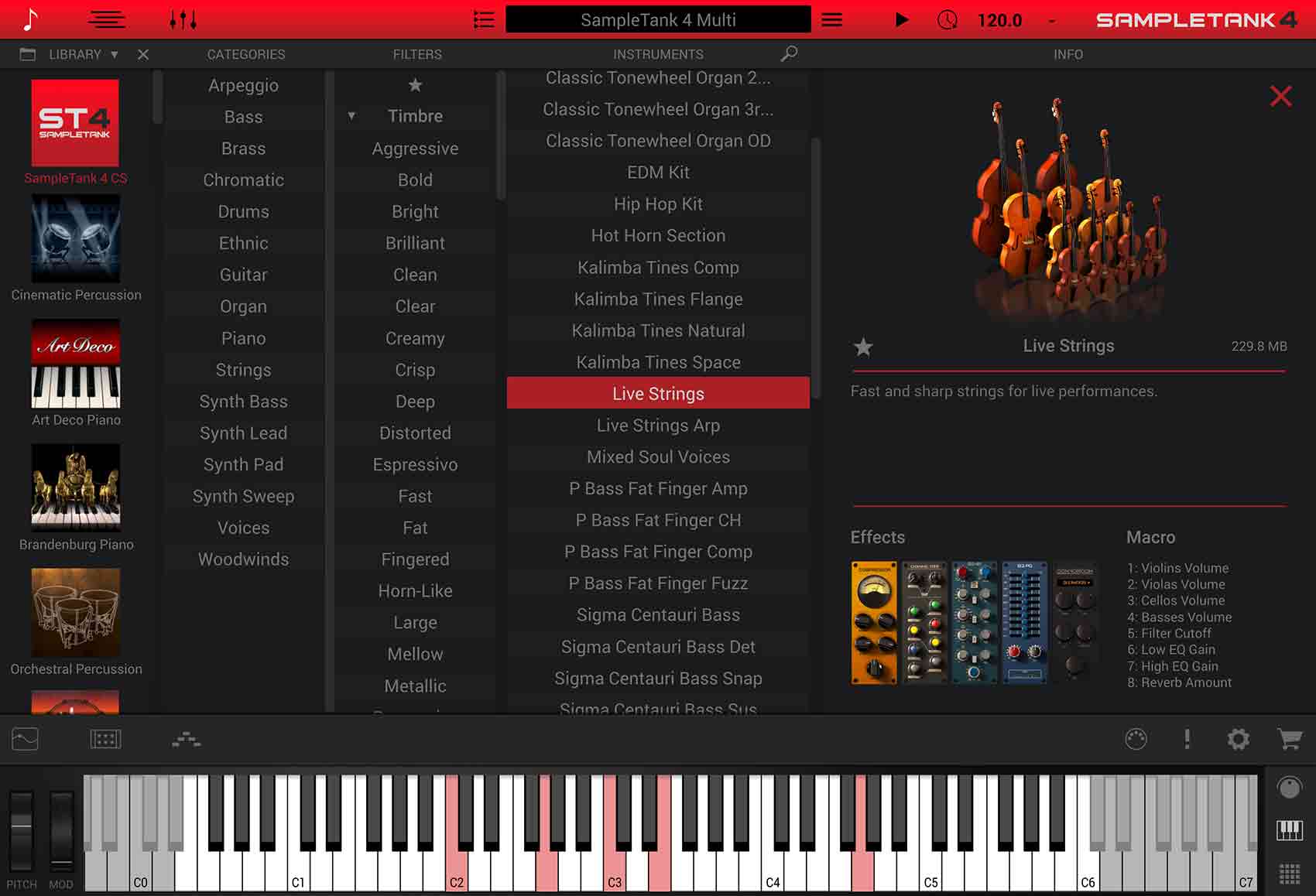Open the mix list view icon
This screenshot has height=896, width=1316.
tap(107, 19)
